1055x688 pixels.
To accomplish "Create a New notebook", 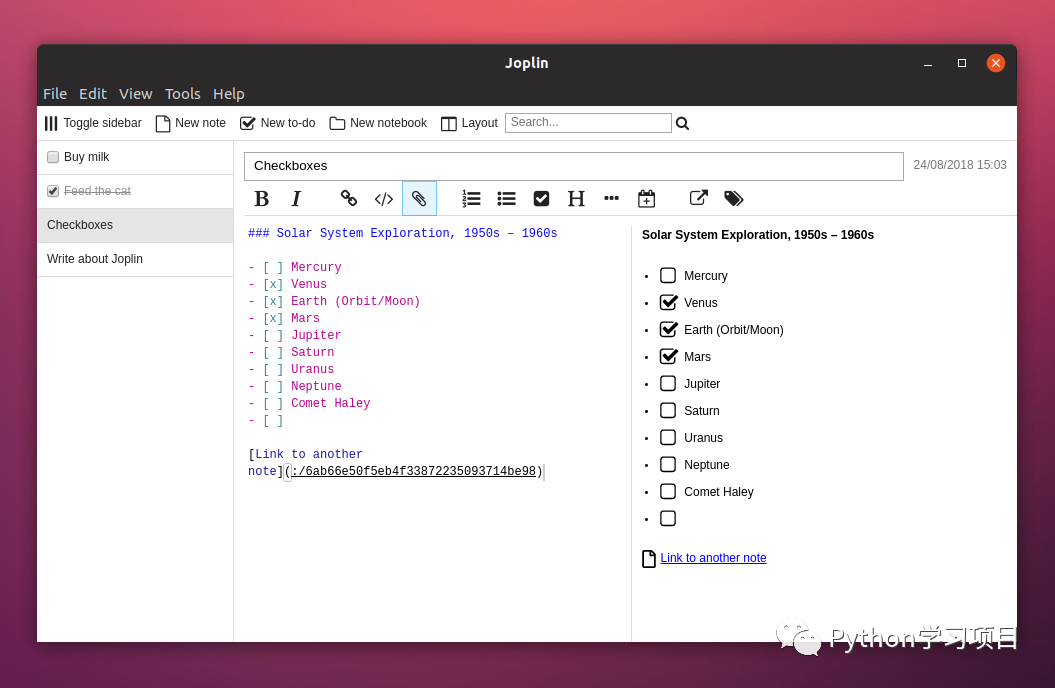I will (378, 123).
